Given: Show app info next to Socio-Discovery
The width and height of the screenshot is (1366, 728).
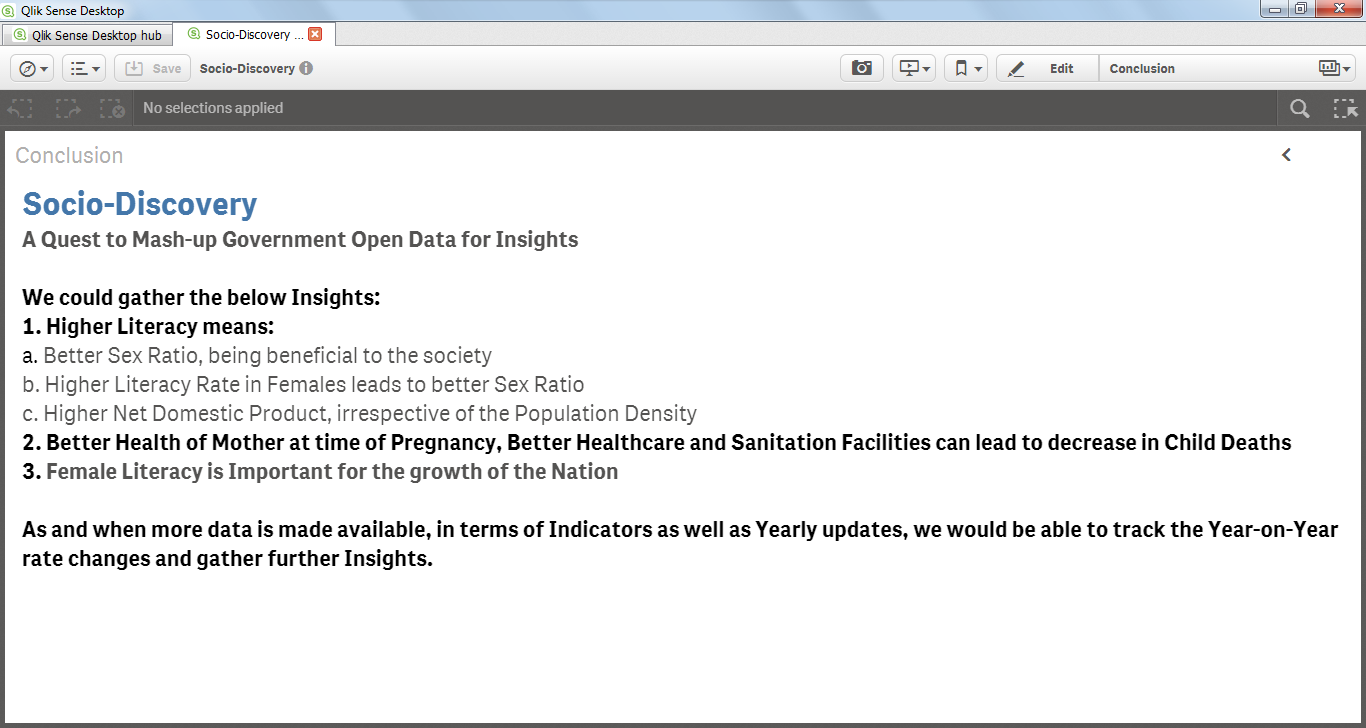Looking at the screenshot, I should click(x=306, y=68).
